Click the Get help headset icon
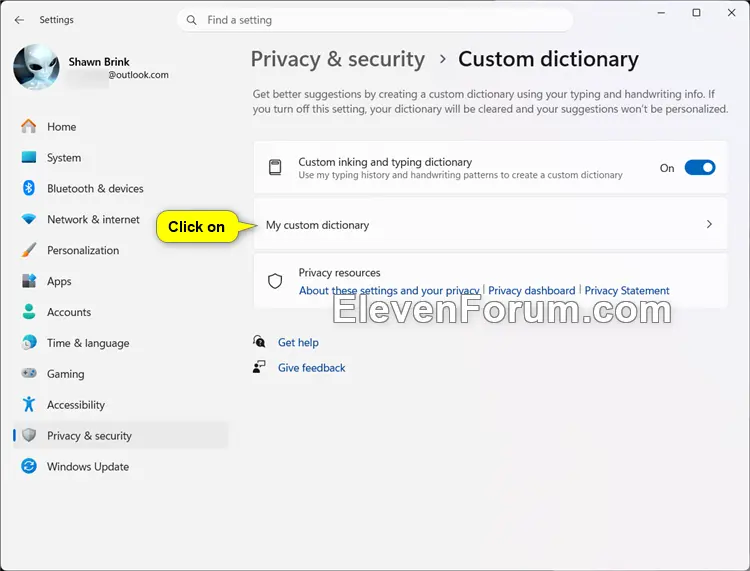This screenshot has height=571, width=750. click(x=259, y=341)
